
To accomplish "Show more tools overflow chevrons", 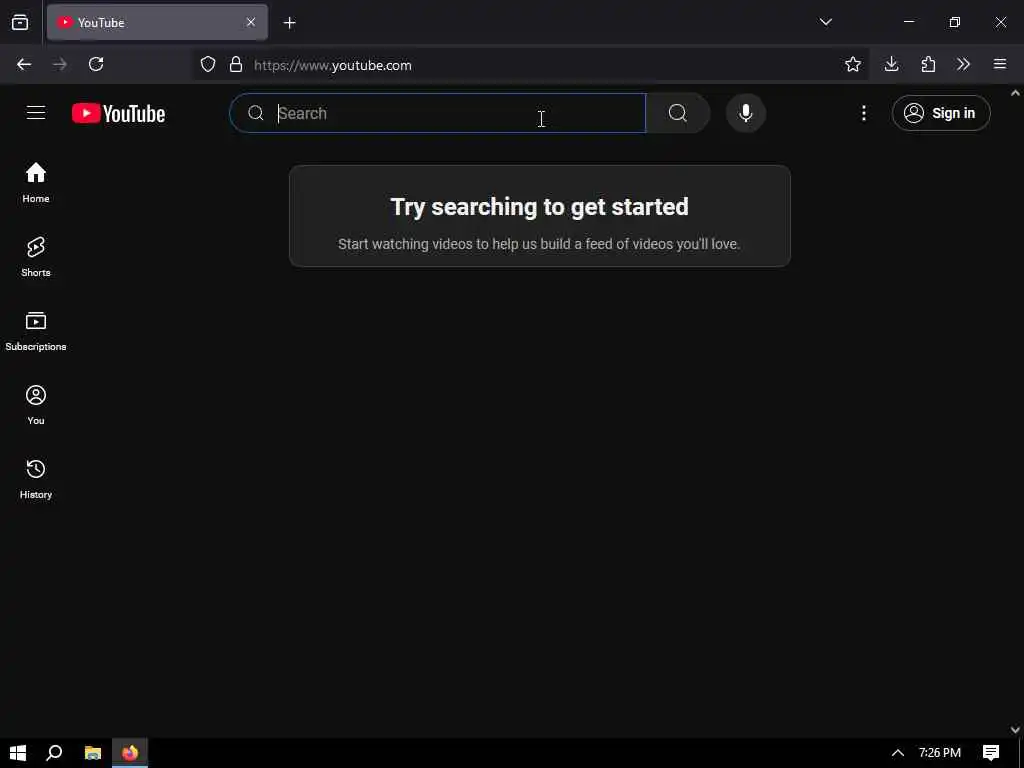I will pos(963,64).
